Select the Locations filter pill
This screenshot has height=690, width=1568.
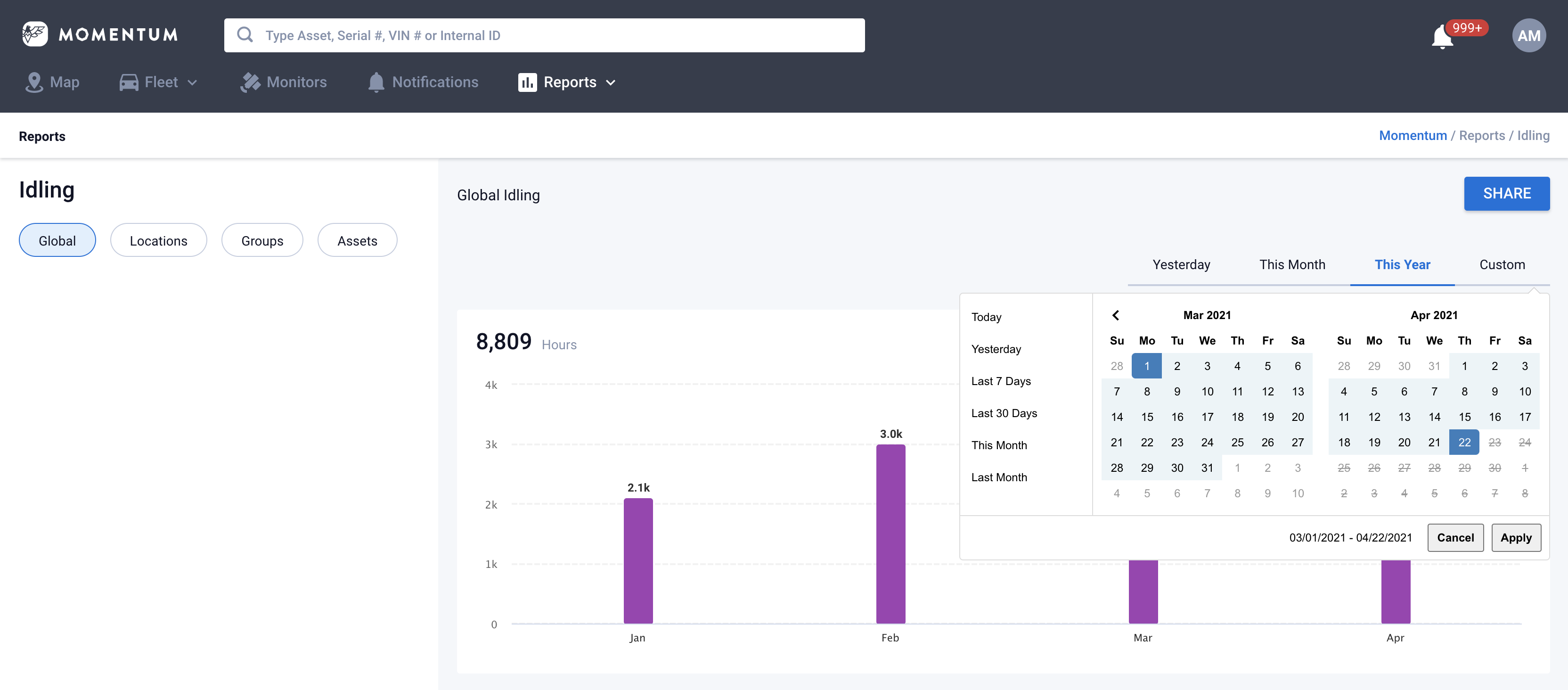point(158,240)
